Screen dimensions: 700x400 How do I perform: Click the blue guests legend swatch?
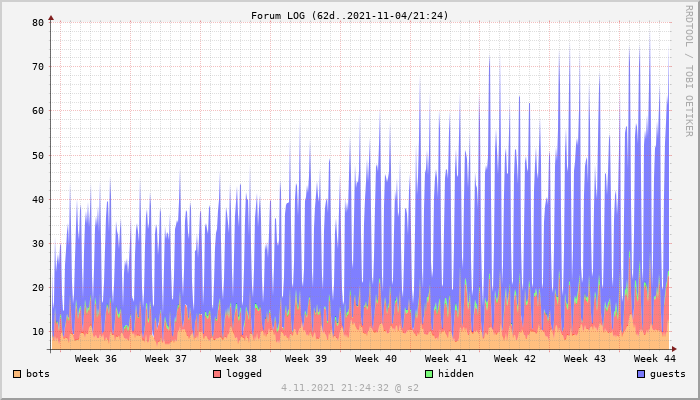click(x=641, y=374)
